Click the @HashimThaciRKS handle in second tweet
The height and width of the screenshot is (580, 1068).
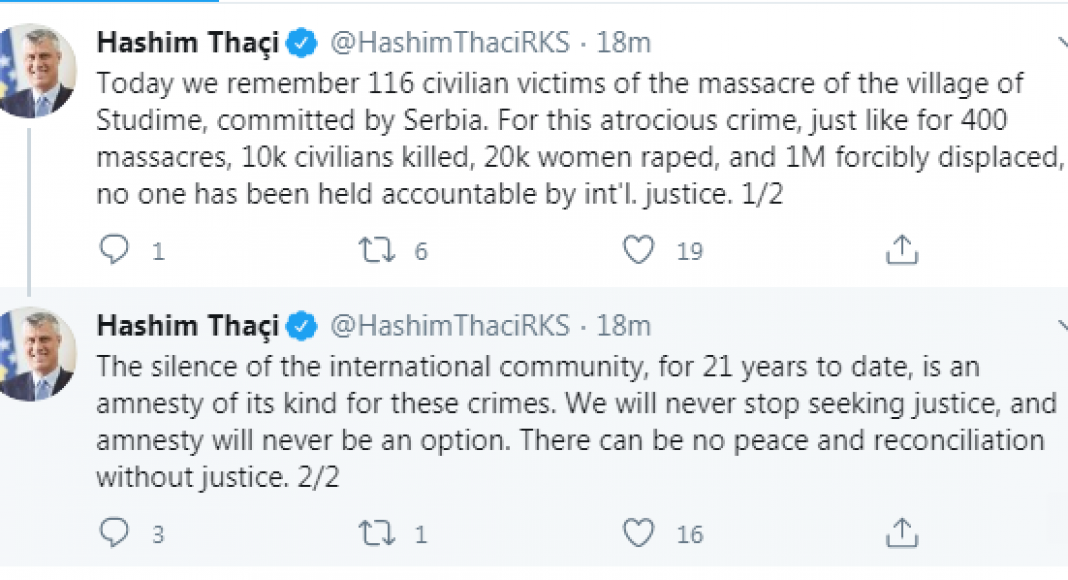point(449,326)
